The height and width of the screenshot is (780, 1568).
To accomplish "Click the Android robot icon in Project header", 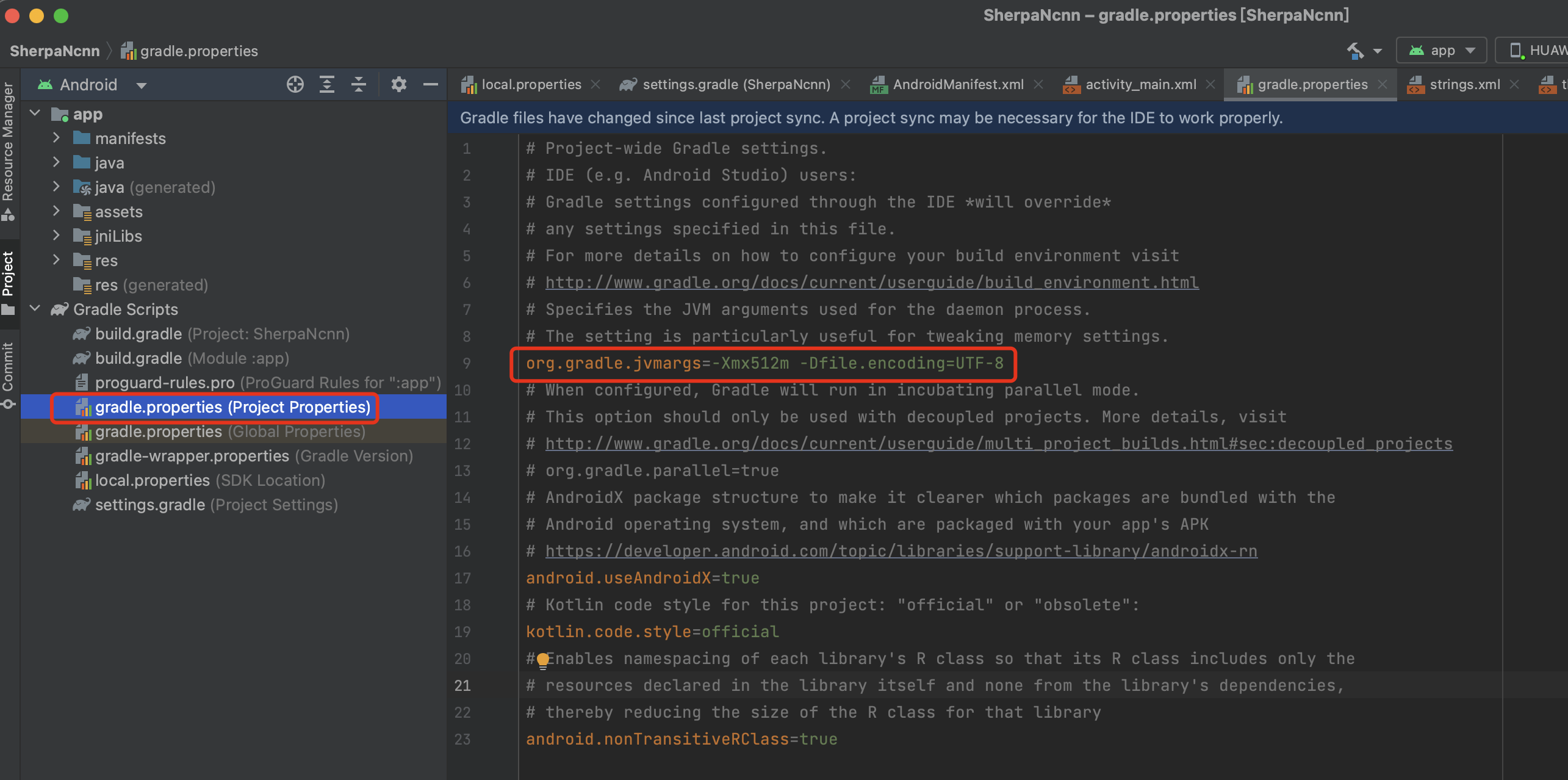I will pyautogui.click(x=45, y=85).
